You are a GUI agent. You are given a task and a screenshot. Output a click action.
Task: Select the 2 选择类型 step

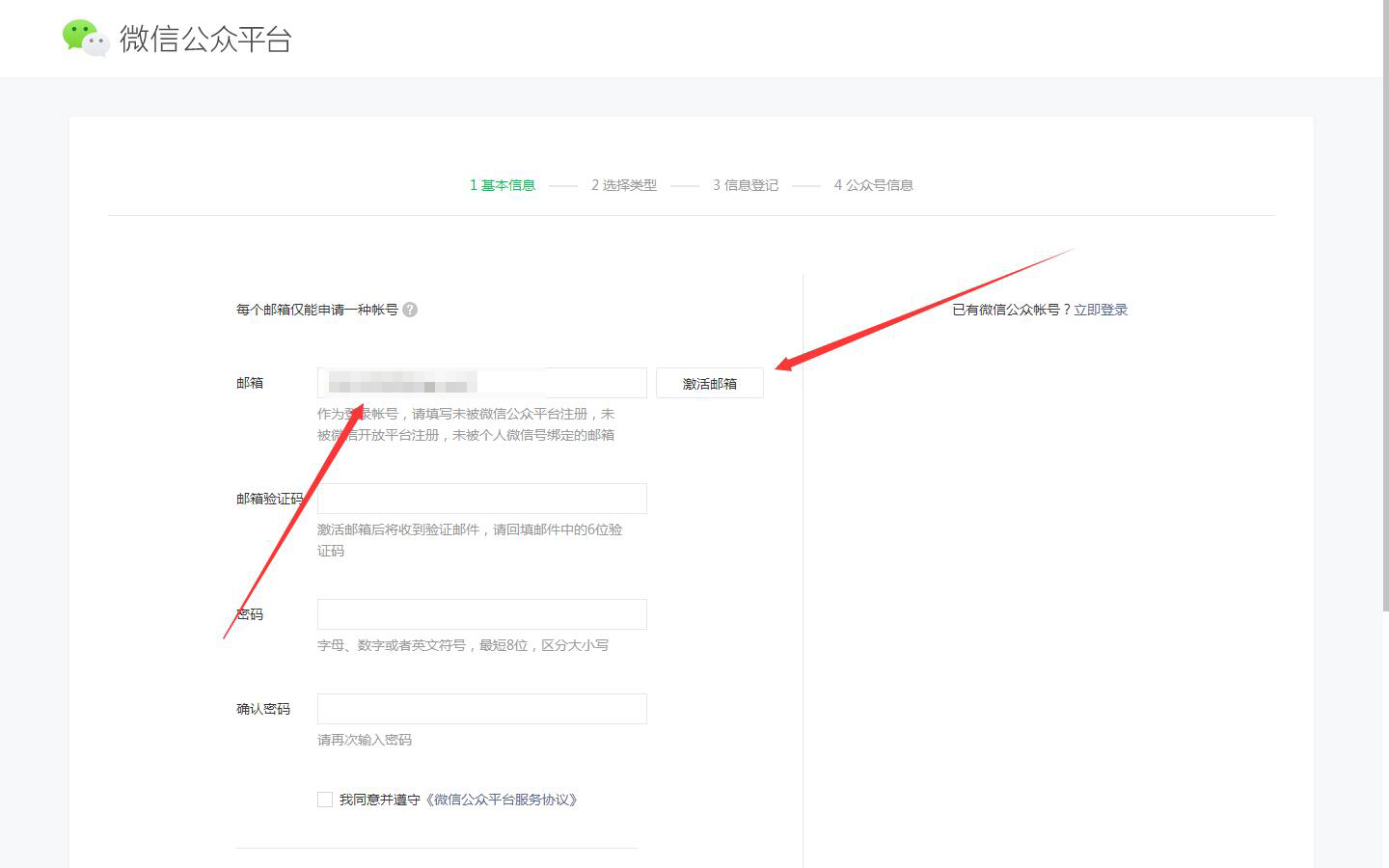pyautogui.click(x=623, y=185)
